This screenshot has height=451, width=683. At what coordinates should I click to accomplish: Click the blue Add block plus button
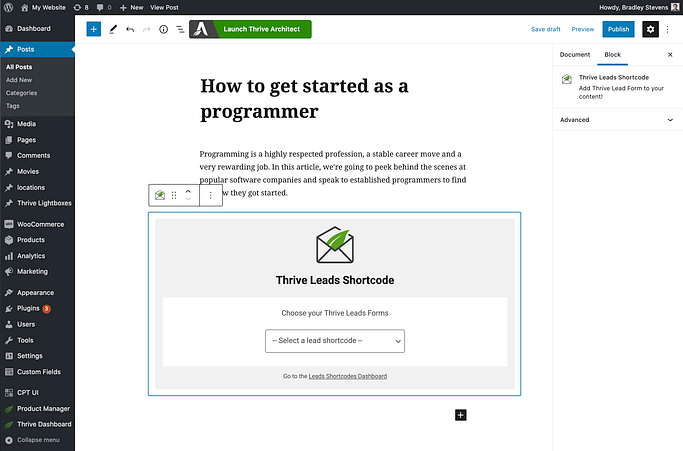click(x=93, y=29)
